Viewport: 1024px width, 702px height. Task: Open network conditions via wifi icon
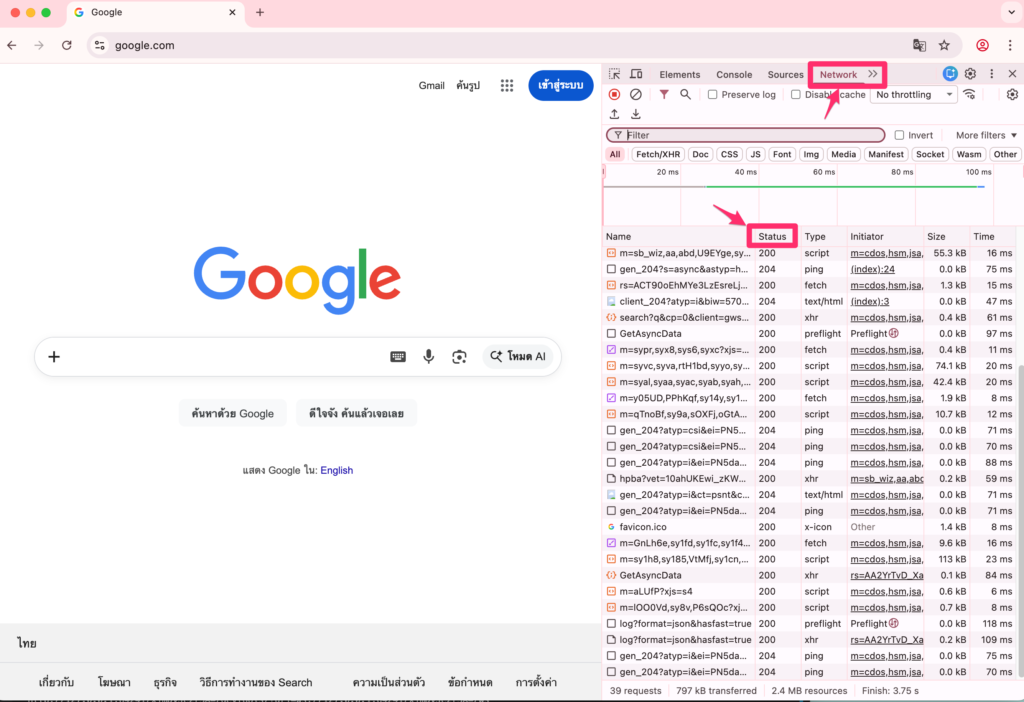click(x=968, y=94)
